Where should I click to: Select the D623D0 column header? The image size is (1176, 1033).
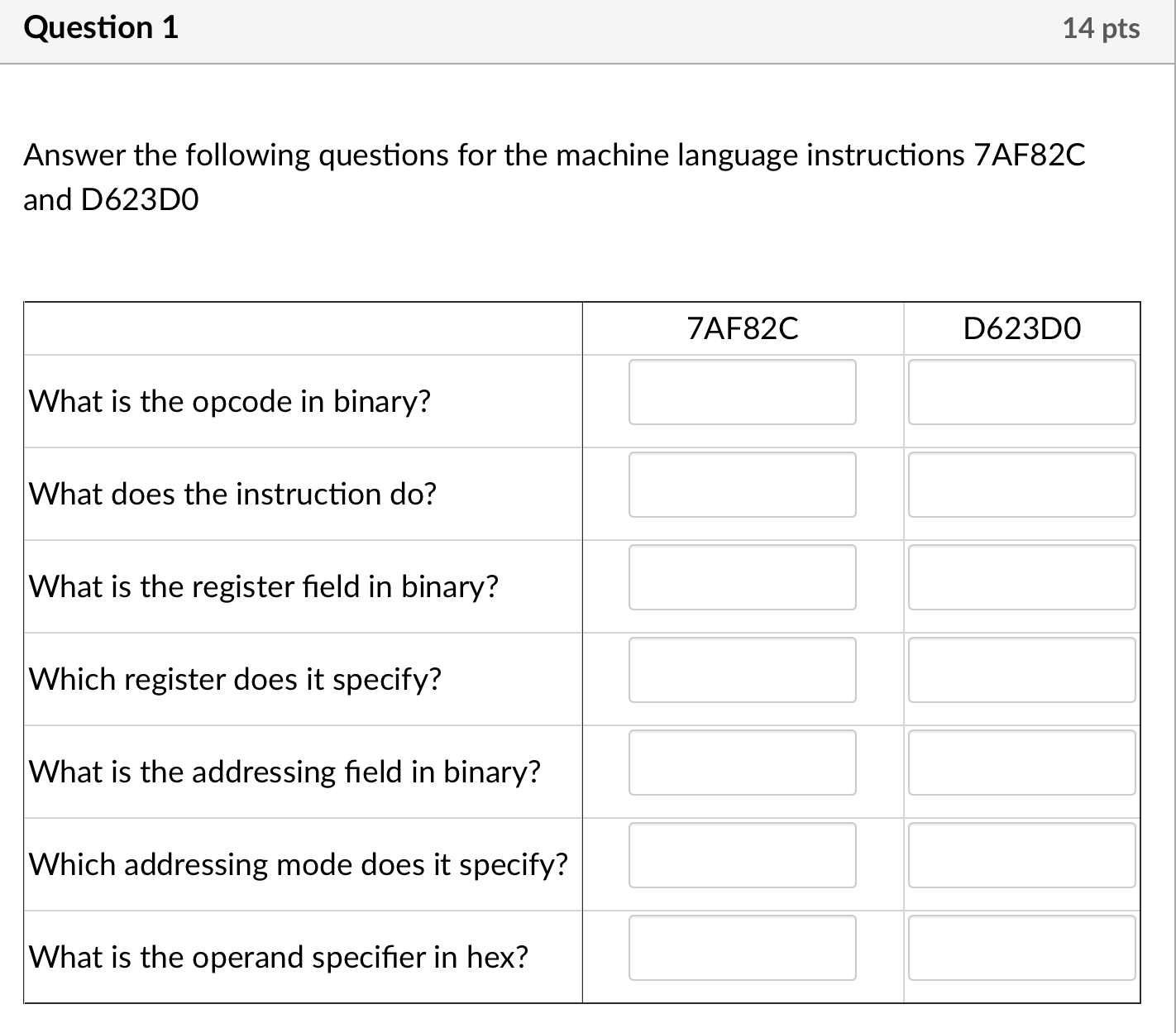coord(1022,328)
